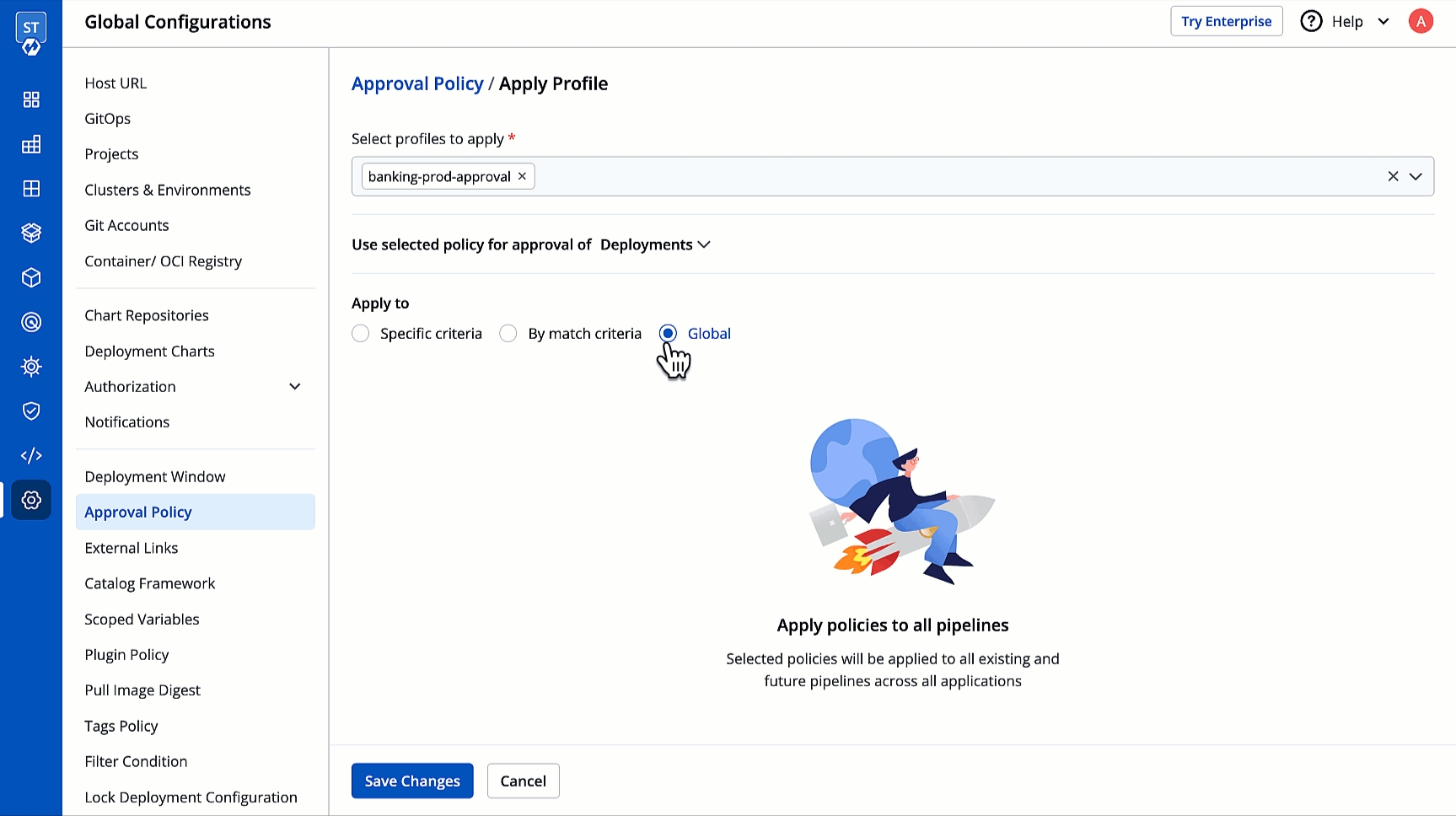
Task: Open the cube icon in left sidebar
Action: (x=31, y=278)
